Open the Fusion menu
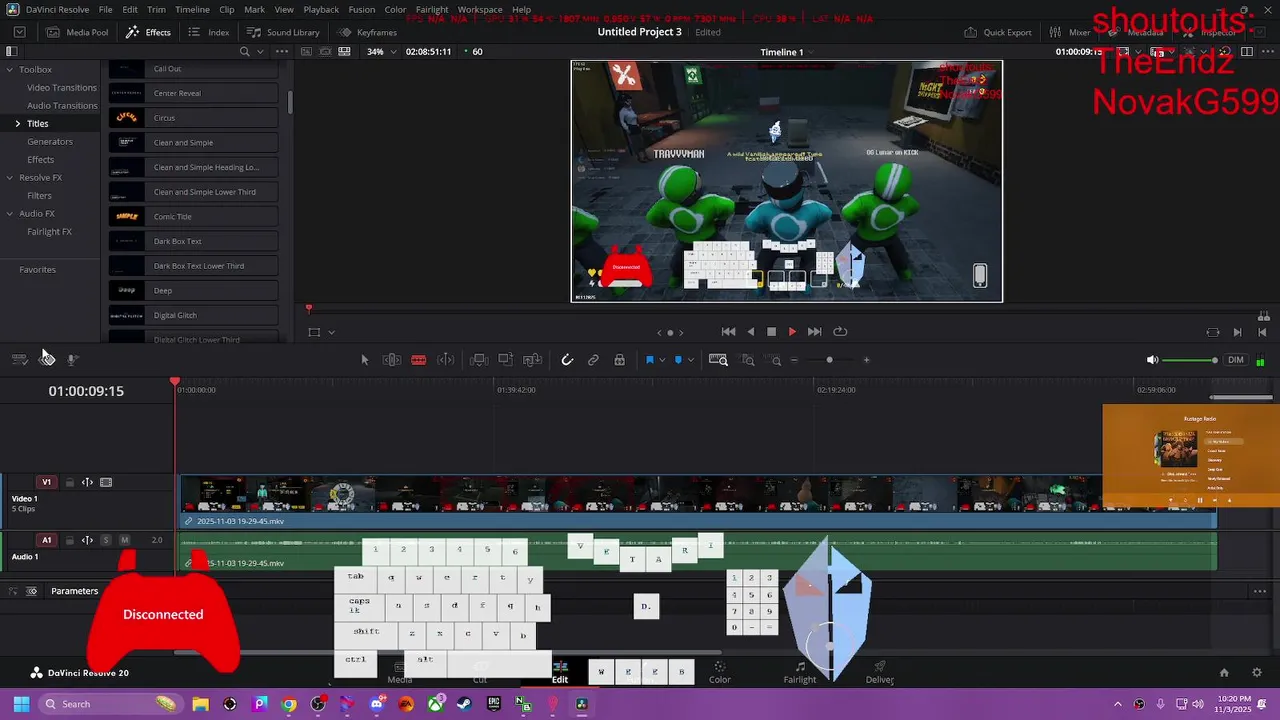This screenshot has height=720, width=1280. point(362,9)
